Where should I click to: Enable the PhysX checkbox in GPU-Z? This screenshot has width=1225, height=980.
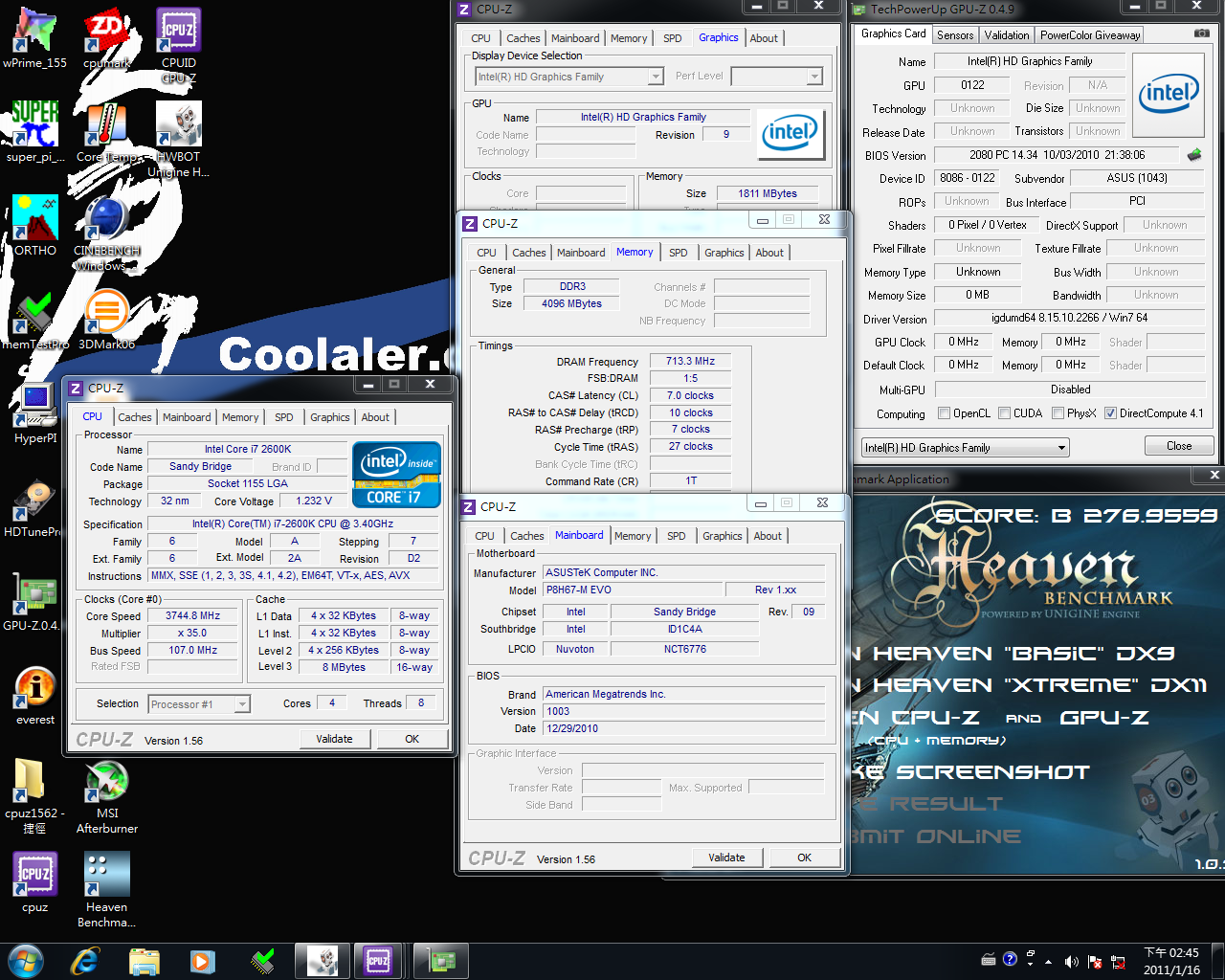[1058, 413]
